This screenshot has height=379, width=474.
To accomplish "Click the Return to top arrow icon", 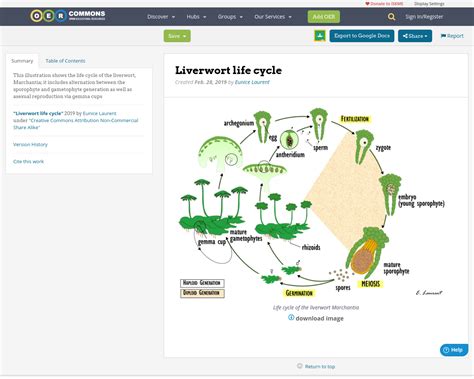I will pyautogui.click(x=300, y=366).
